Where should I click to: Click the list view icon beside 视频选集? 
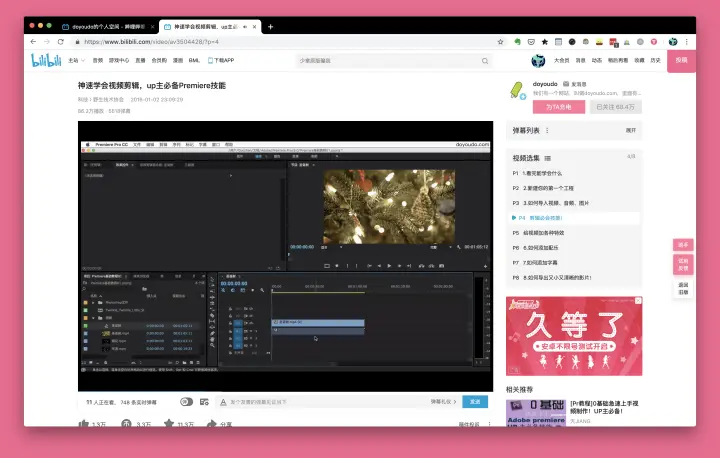coord(547,158)
